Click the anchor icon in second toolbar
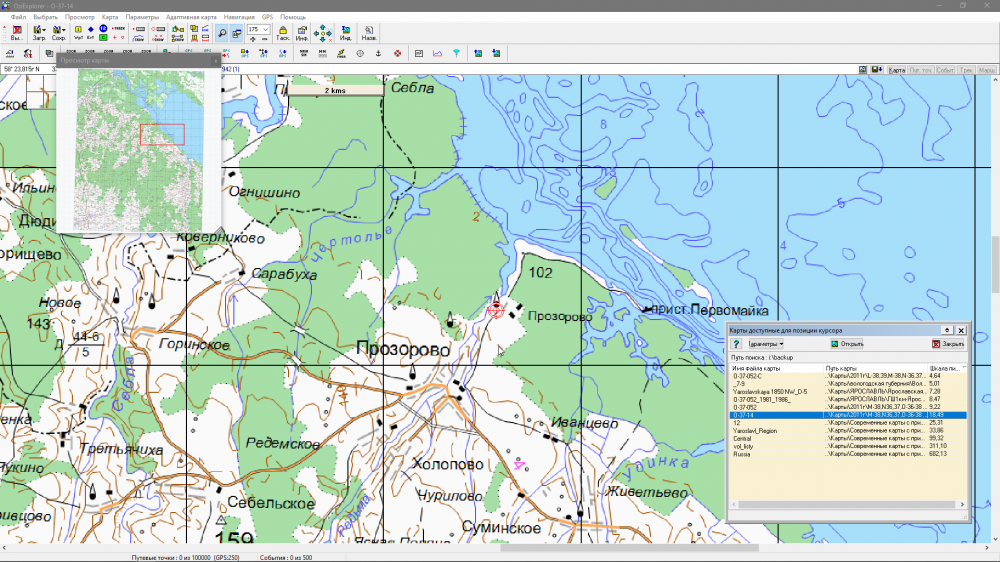The width and height of the screenshot is (1000, 562). [x=379, y=52]
